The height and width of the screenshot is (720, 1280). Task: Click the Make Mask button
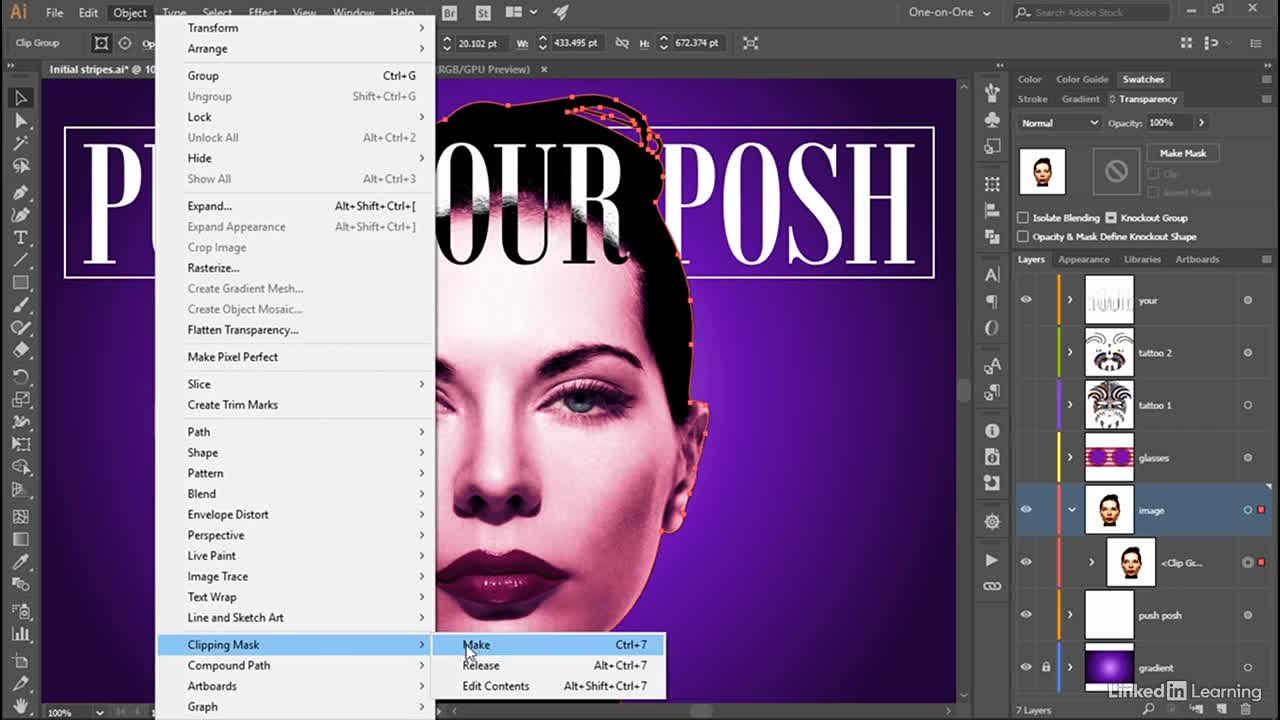(x=1182, y=154)
